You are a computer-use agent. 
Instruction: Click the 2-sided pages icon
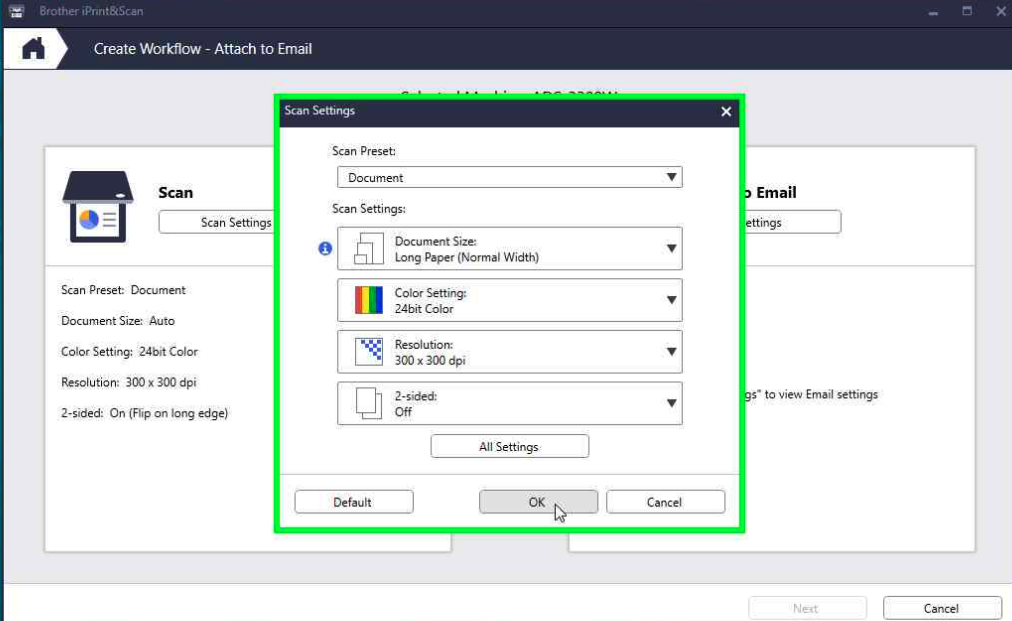click(369, 403)
